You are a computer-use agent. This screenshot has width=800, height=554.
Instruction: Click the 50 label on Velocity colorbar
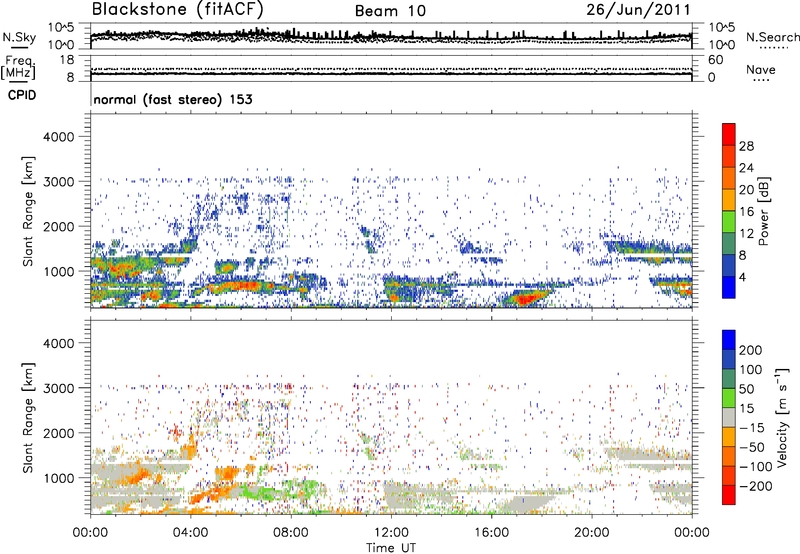pos(746,389)
